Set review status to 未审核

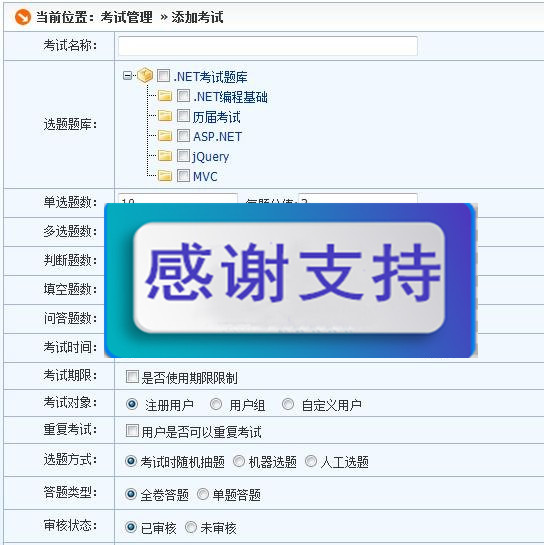click(x=191, y=527)
